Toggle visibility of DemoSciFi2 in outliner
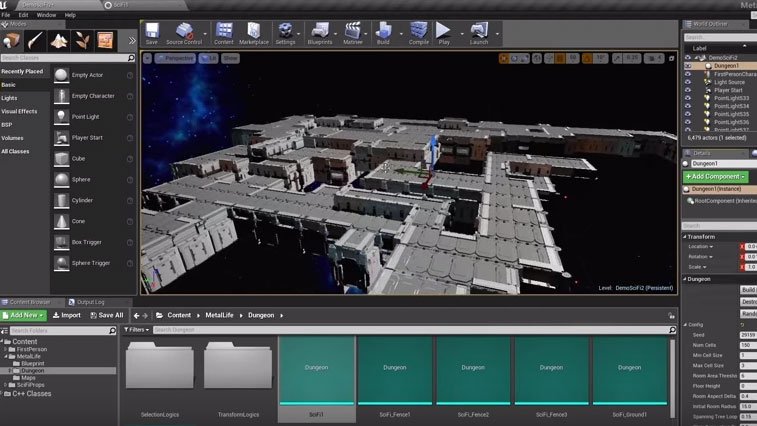Image resolution: width=757 pixels, height=426 pixels. click(x=688, y=57)
